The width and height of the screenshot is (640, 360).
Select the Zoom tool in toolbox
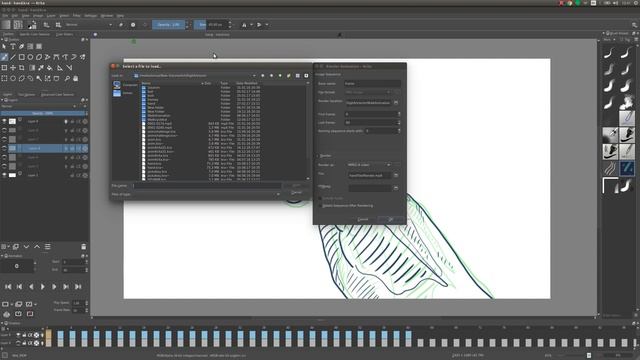pos(67,78)
